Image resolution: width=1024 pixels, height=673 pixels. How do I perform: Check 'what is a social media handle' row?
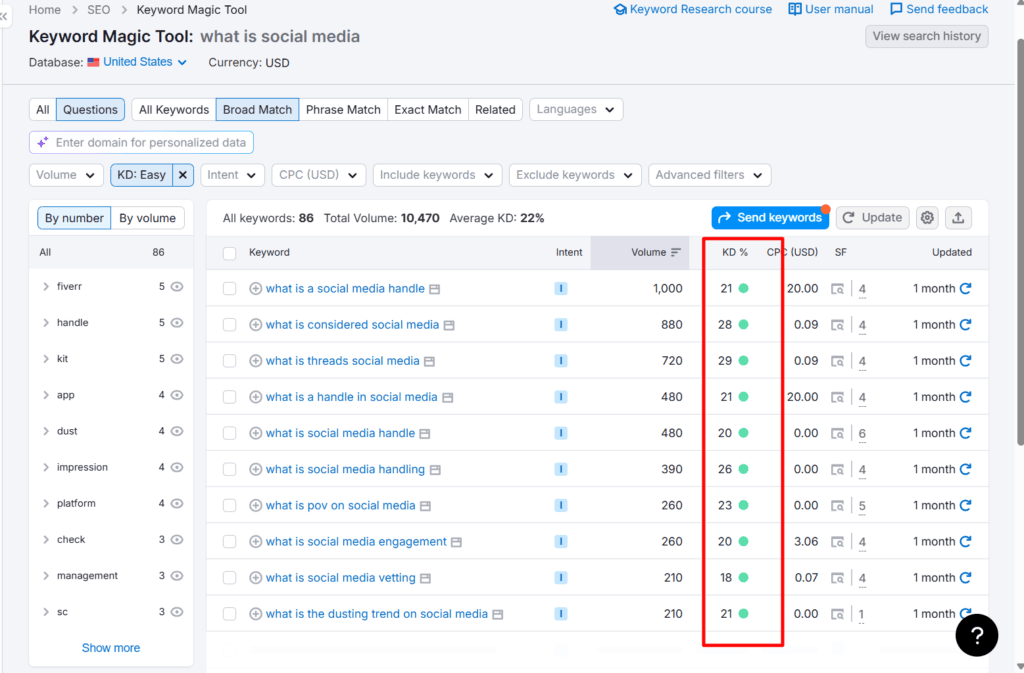pos(229,289)
